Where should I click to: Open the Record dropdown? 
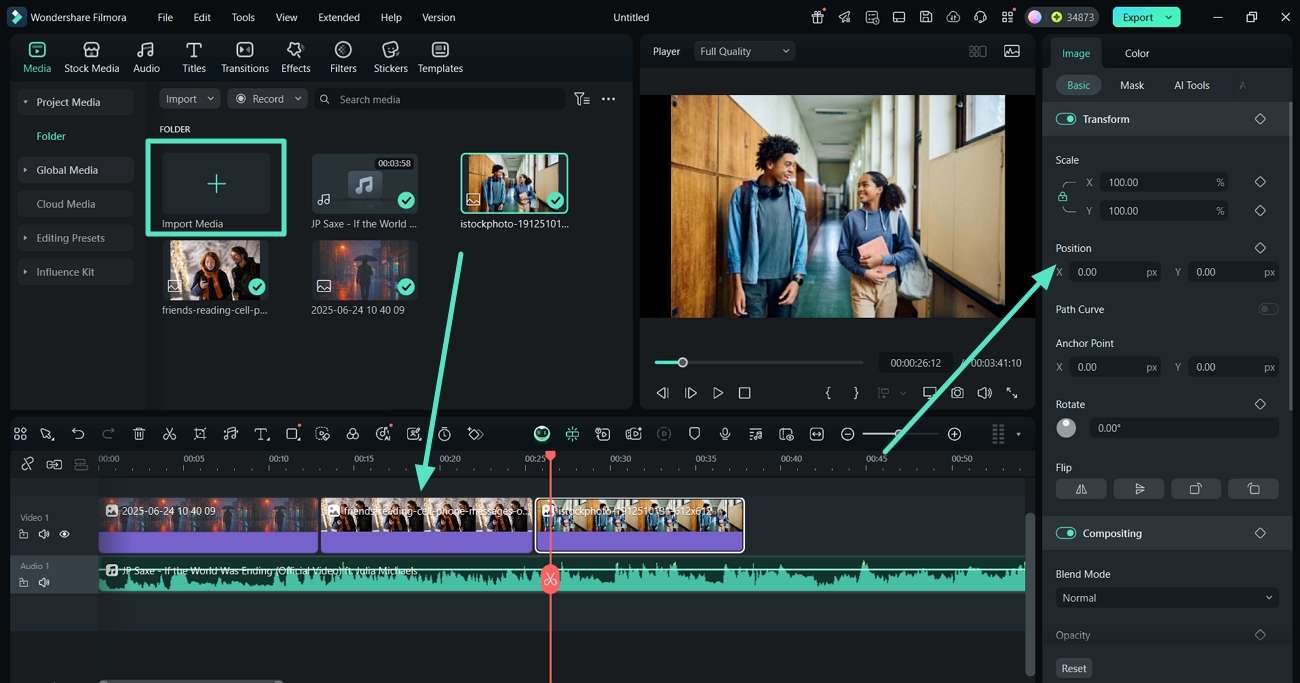[x=267, y=99]
